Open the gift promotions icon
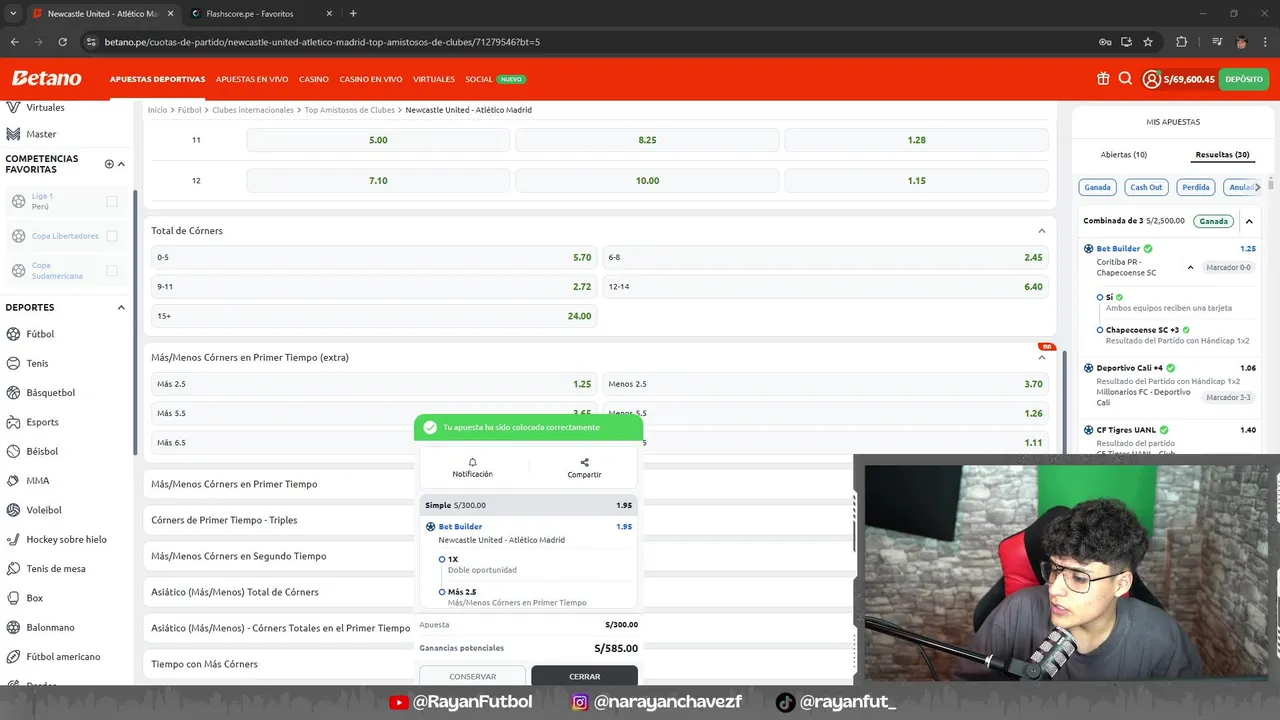 1103,79
